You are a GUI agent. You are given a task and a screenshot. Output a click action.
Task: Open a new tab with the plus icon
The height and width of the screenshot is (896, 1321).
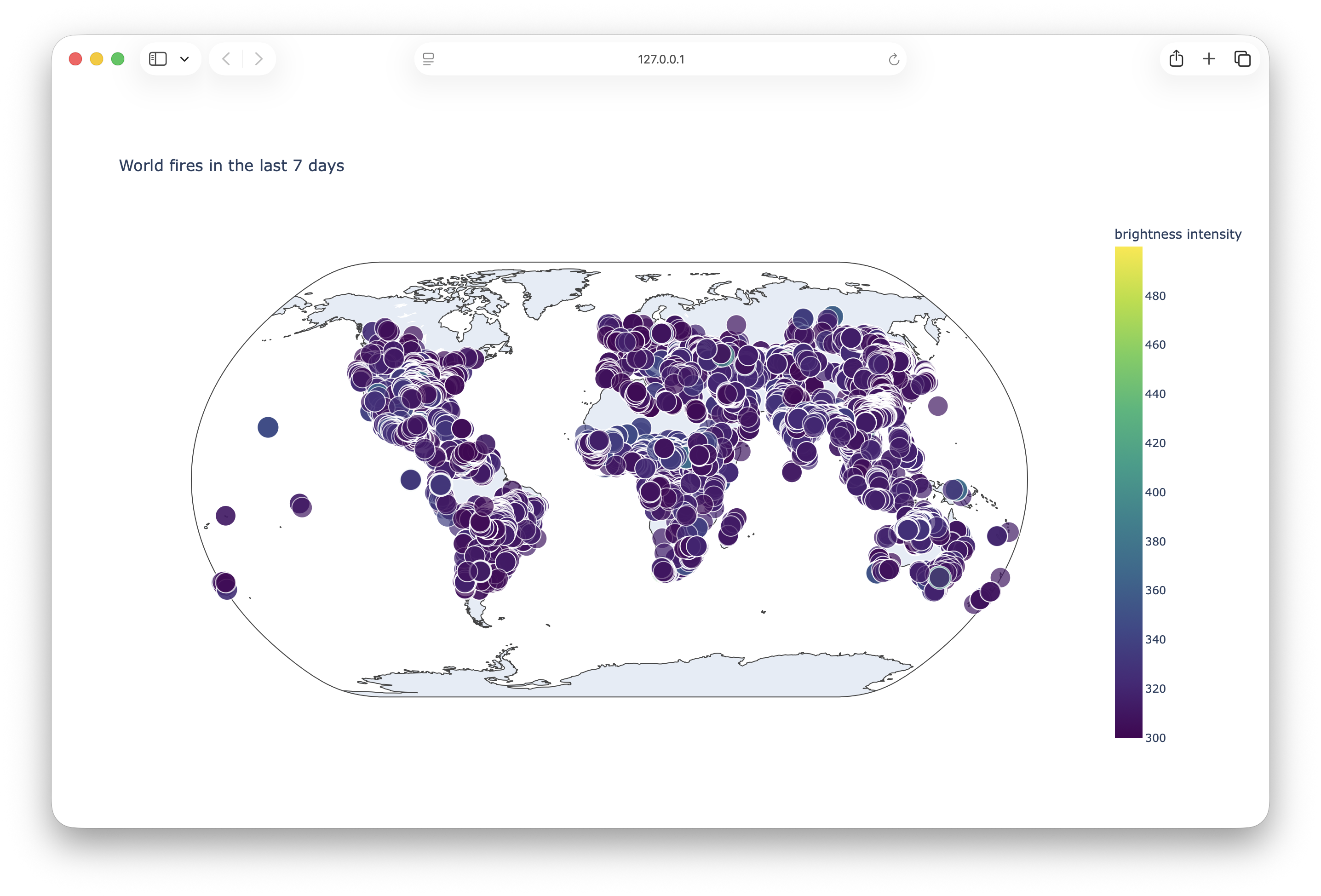pyautogui.click(x=1209, y=58)
